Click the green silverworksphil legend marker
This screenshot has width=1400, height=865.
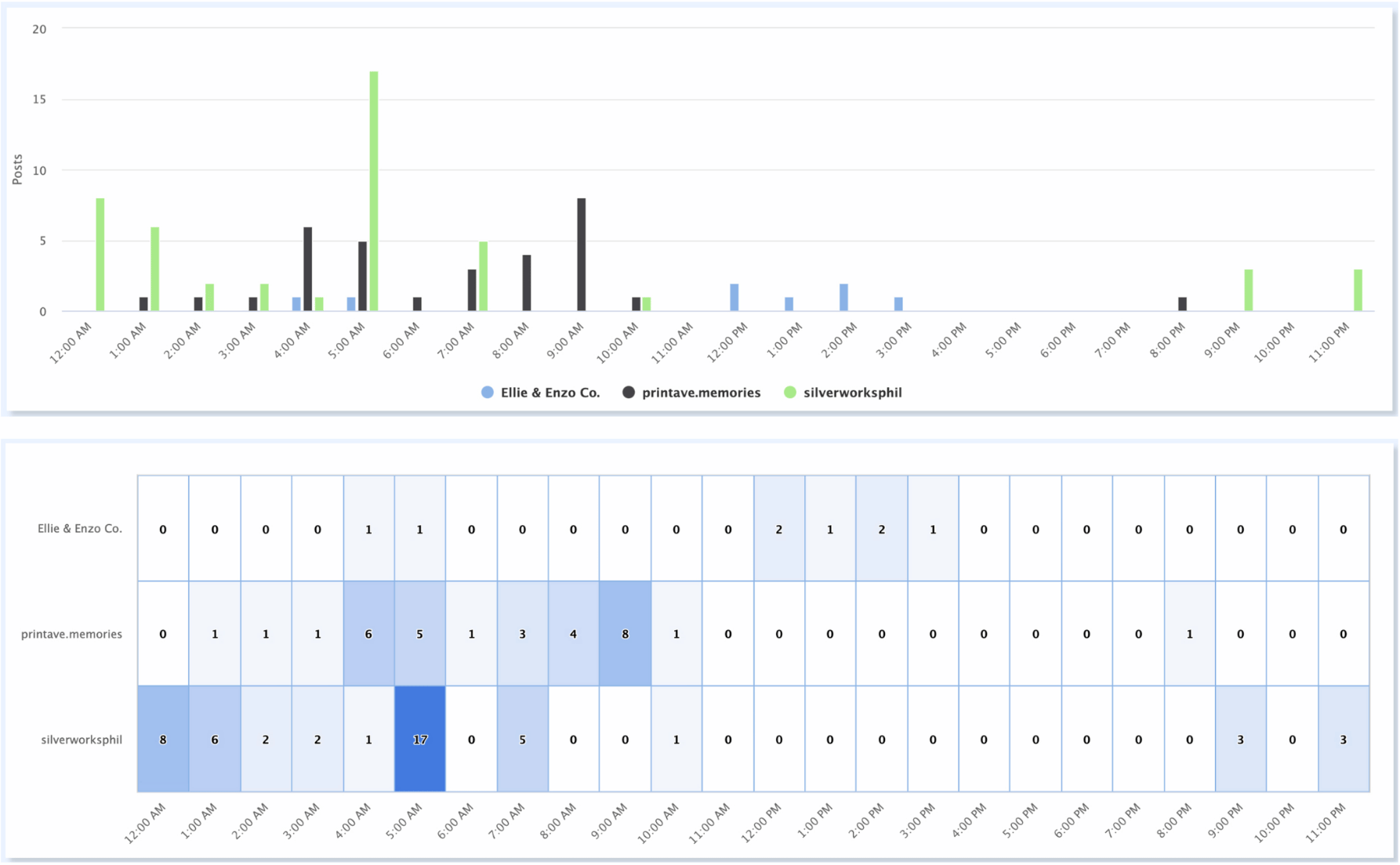click(x=790, y=393)
